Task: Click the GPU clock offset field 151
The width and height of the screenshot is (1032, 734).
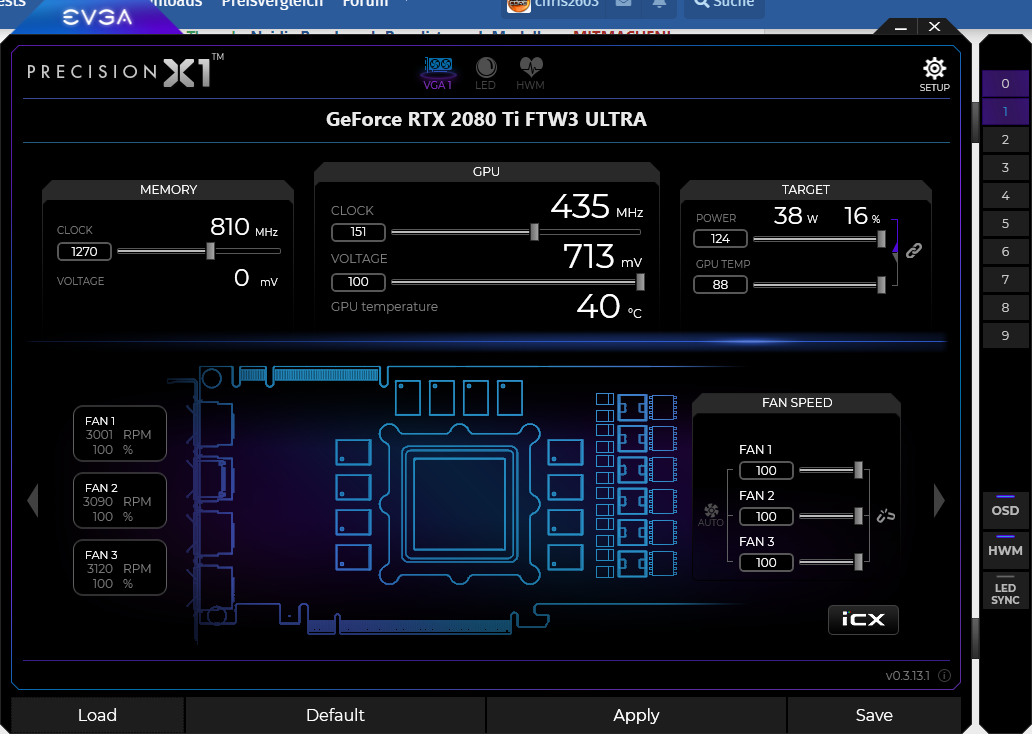Action: coord(358,232)
